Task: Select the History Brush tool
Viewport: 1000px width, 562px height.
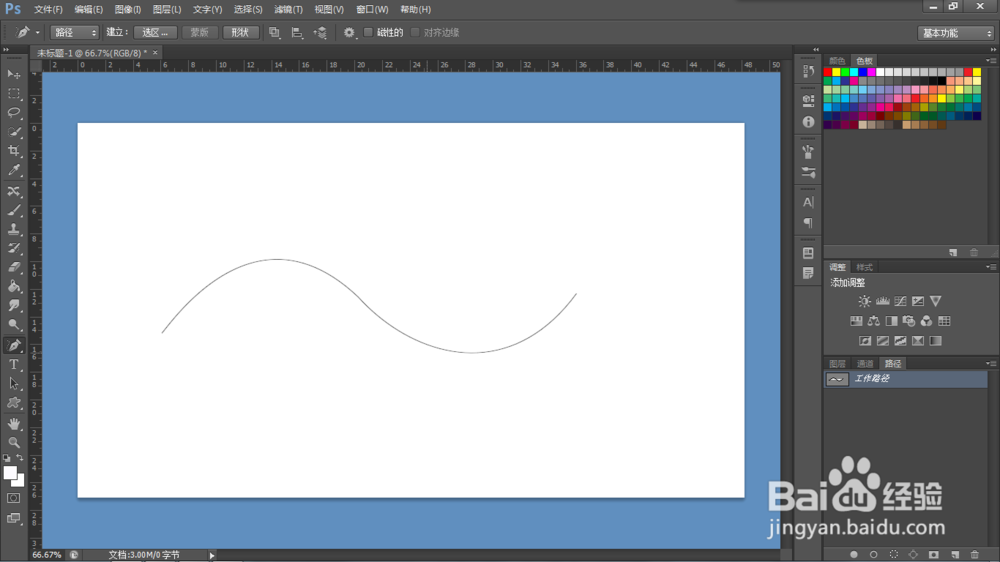Action: 13,248
